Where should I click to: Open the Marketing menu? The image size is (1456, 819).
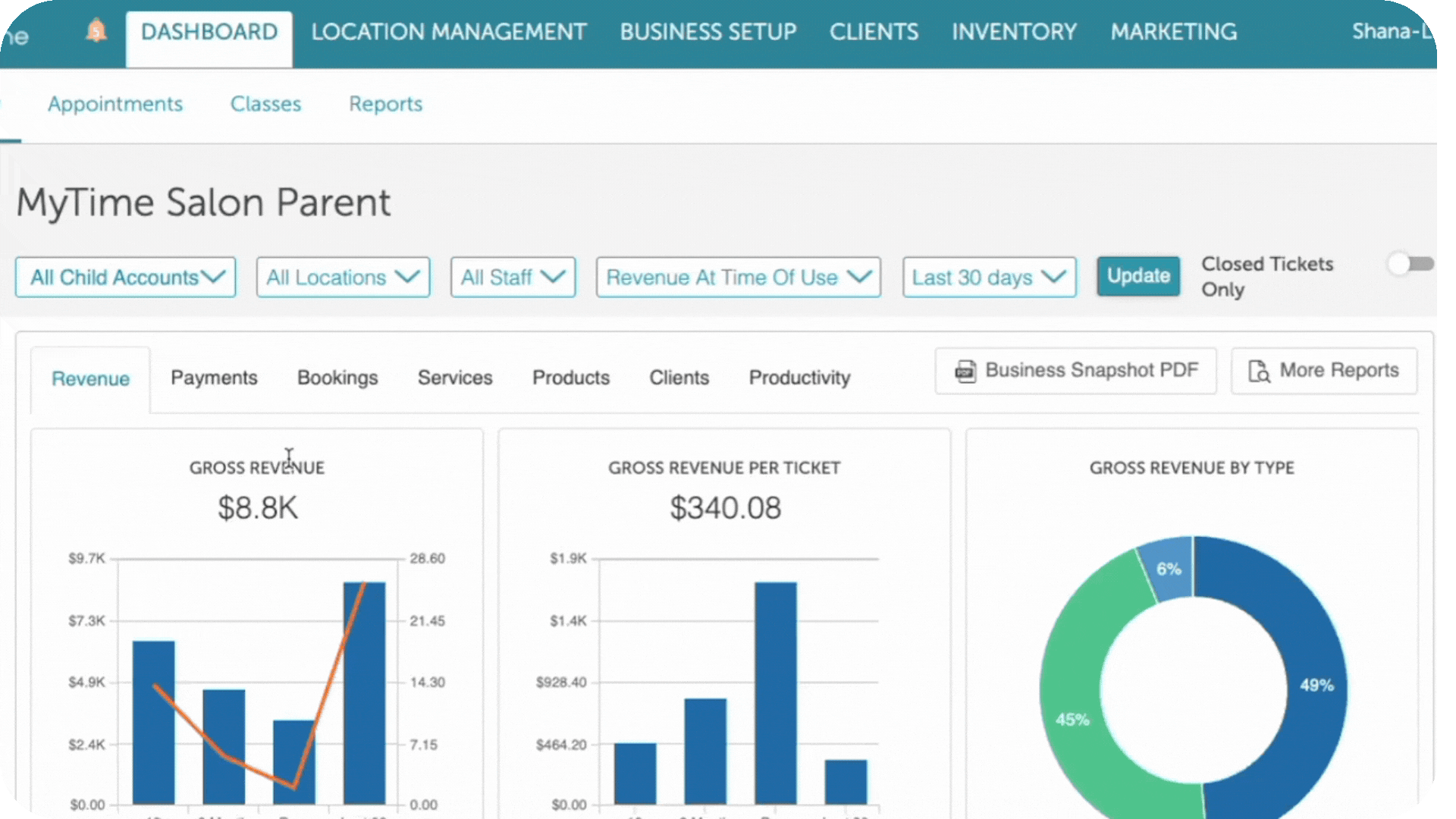pyautogui.click(x=1174, y=32)
